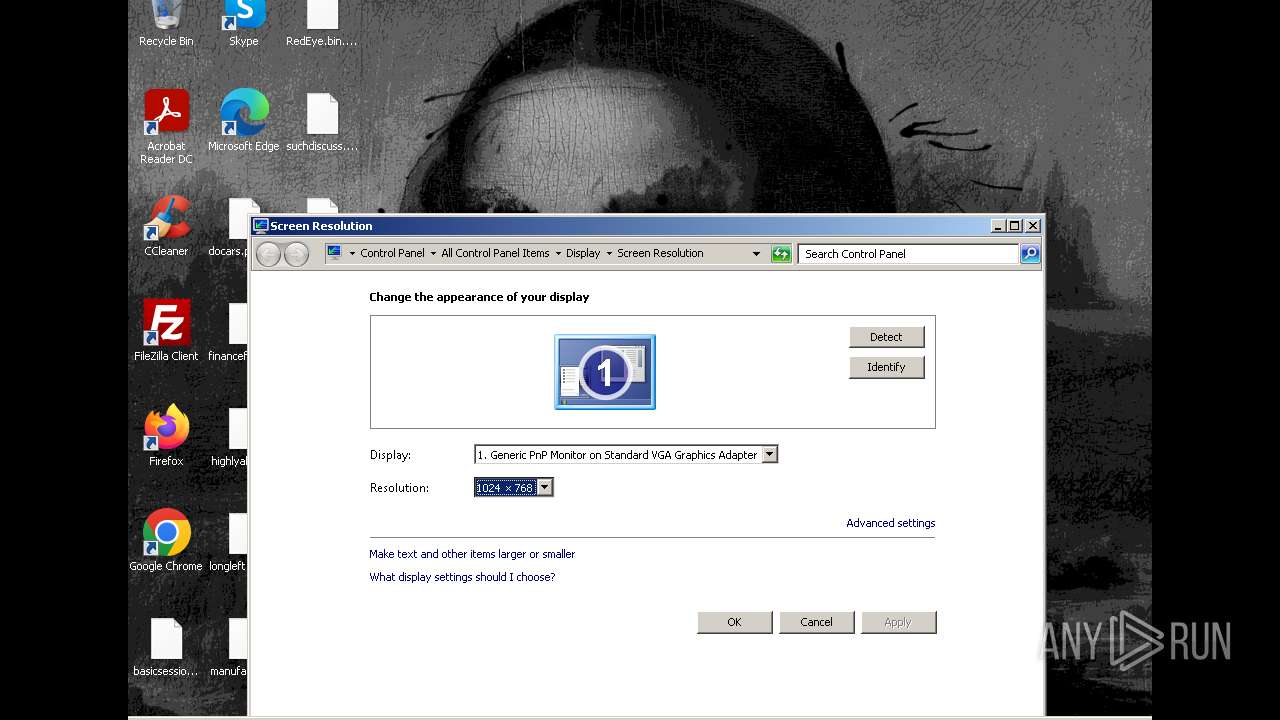Click the Screen Resolution title bar icon
Viewport: 1280px width, 720px height.
pos(261,226)
